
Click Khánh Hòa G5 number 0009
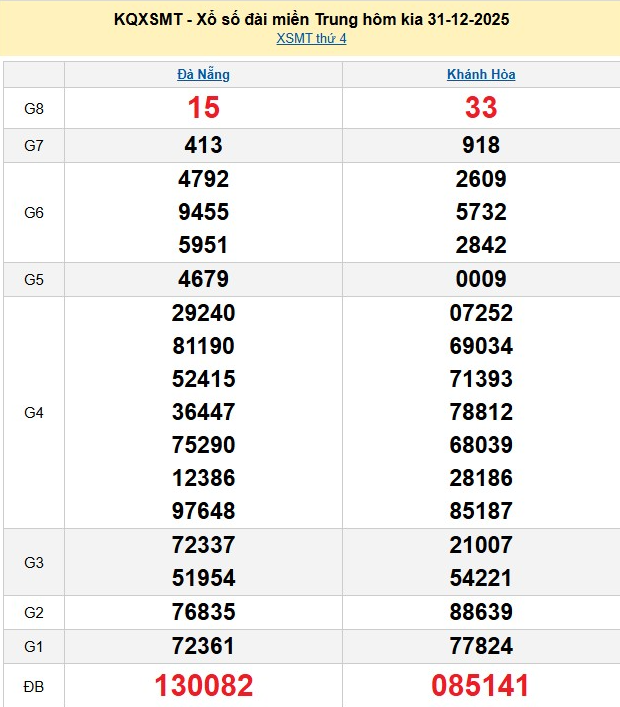481,279
